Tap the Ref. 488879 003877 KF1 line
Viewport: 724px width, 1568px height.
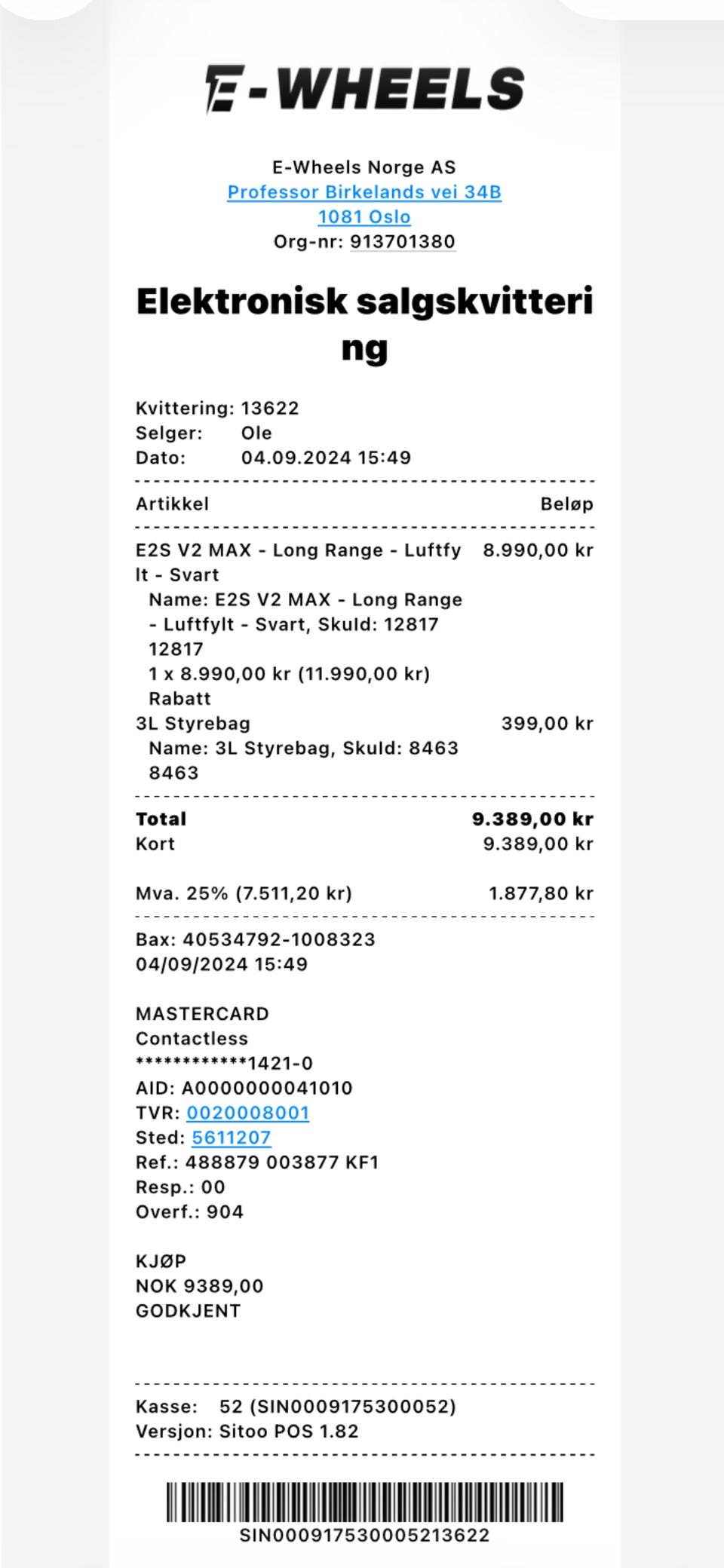click(x=257, y=1162)
